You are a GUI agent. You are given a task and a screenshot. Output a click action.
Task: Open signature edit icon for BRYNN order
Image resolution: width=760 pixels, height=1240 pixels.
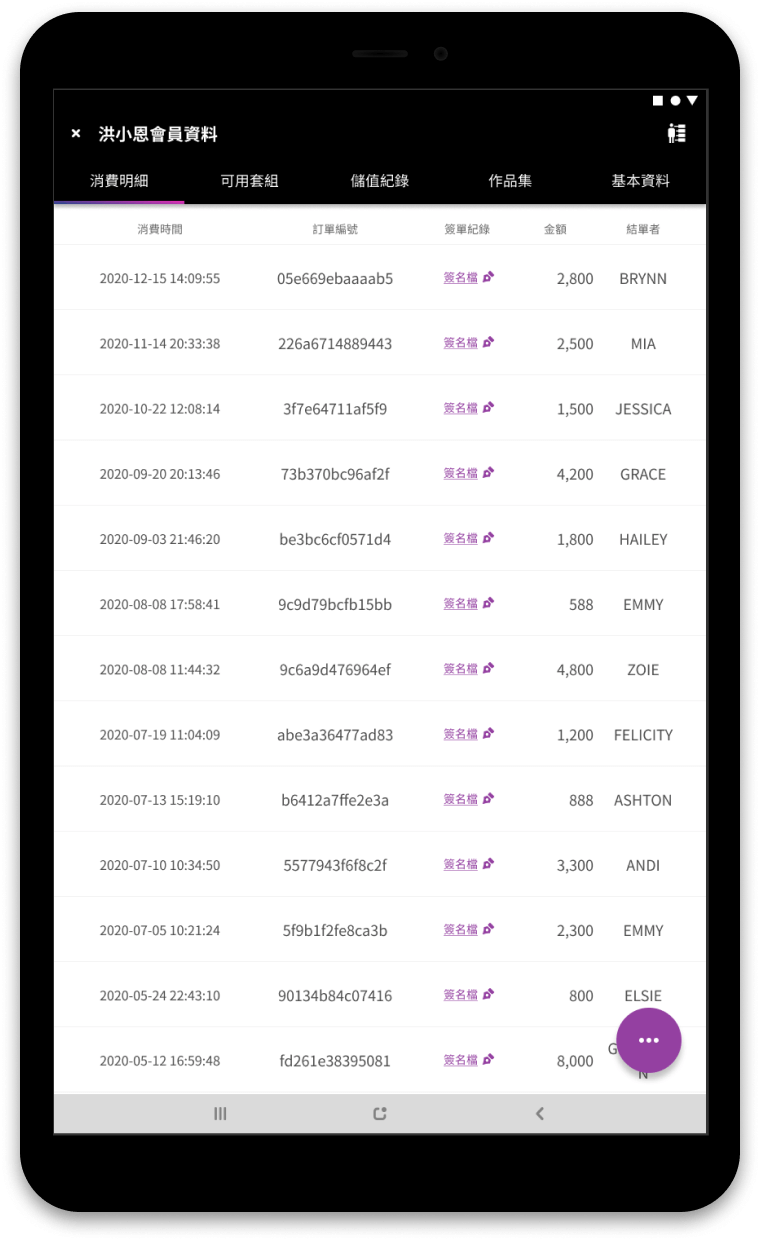point(489,278)
